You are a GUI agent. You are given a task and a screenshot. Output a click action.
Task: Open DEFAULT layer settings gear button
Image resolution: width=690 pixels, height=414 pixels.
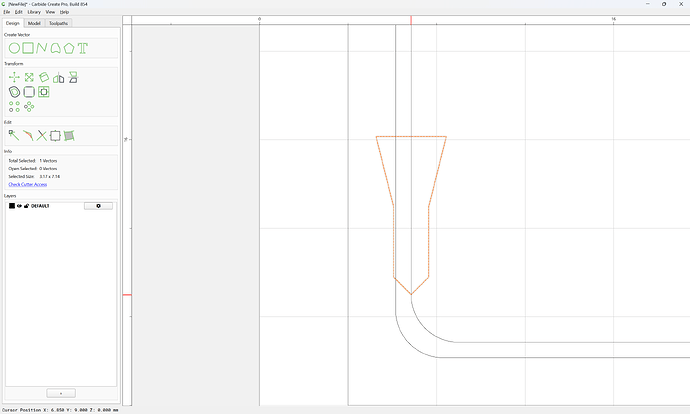click(x=98, y=206)
